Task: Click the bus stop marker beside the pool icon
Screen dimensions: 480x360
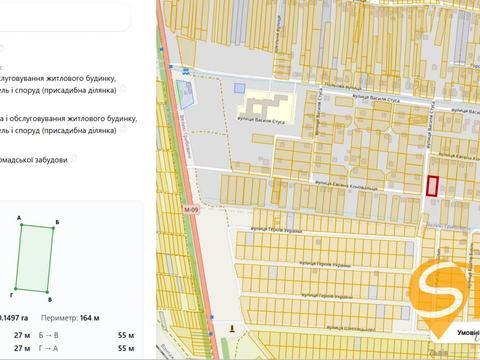Action: [x=171, y=67]
